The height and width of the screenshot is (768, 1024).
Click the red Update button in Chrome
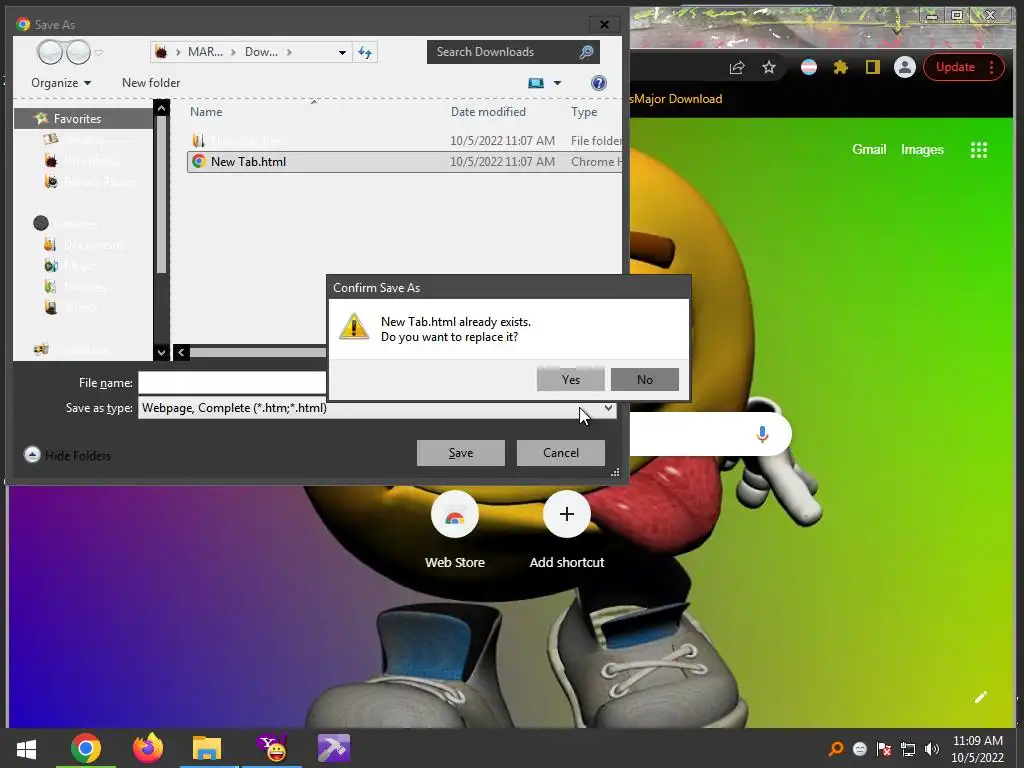pos(963,67)
